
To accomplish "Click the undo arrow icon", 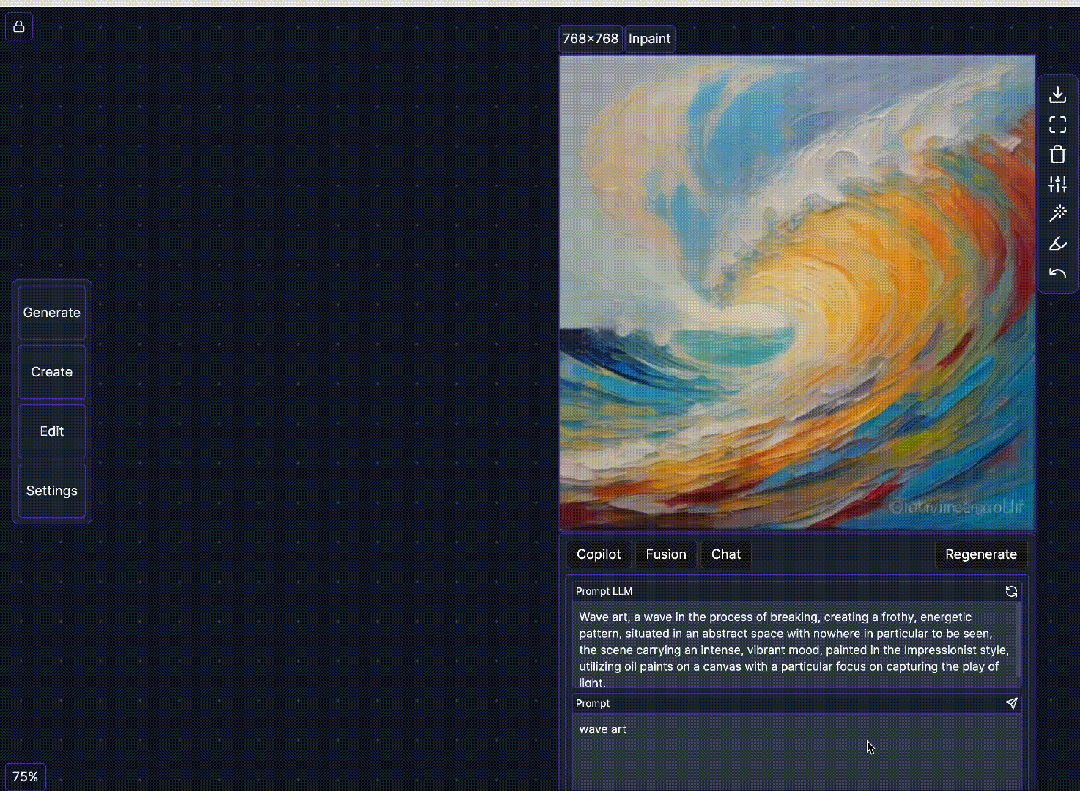I will [x=1057, y=274].
